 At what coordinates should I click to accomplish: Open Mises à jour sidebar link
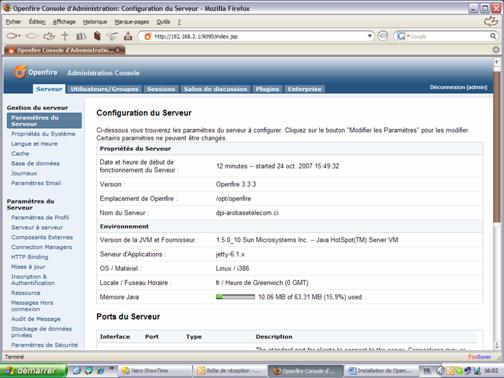click(x=28, y=267)
